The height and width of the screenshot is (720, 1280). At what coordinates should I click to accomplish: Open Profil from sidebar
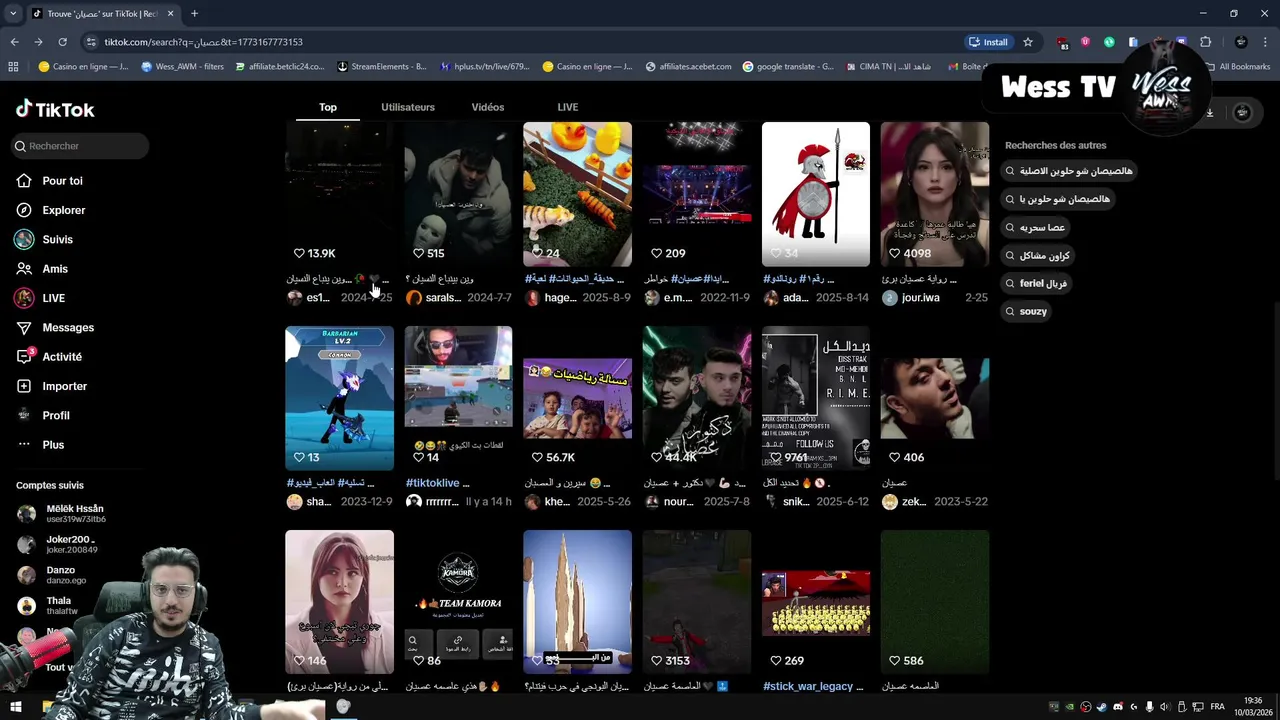(x=56, y=415)
